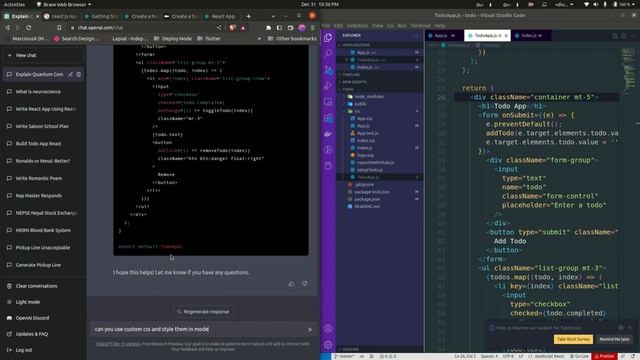This screenshot has height=360, width=640.
Task: Open Search view in VS Code activity bar
Action: coord(328,53)
